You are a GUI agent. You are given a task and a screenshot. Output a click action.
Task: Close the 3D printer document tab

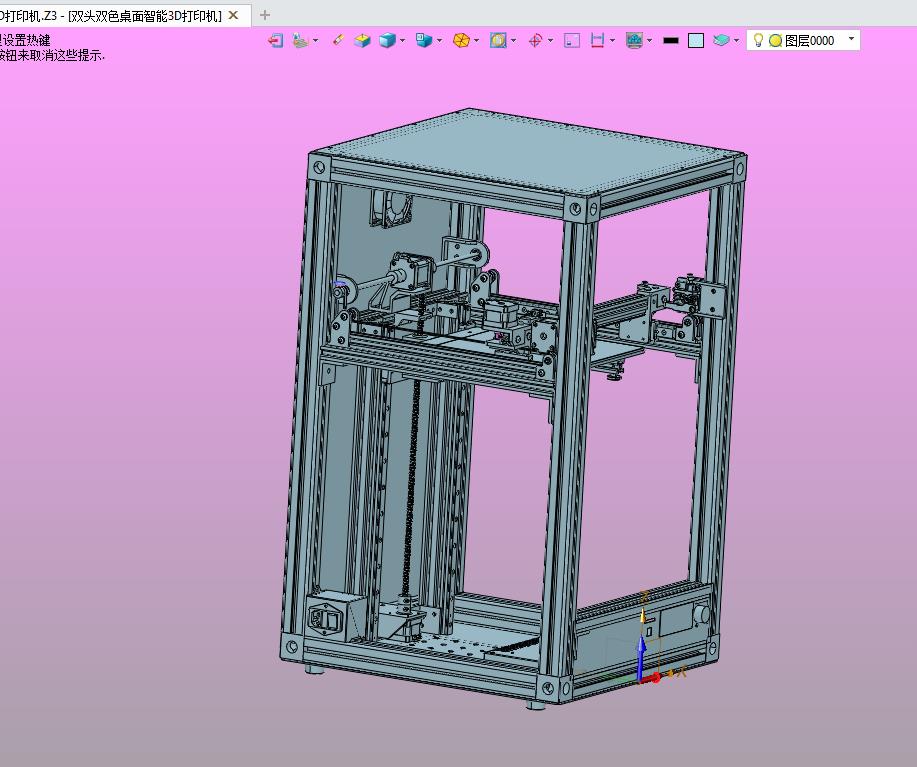(x=233, y=15)
